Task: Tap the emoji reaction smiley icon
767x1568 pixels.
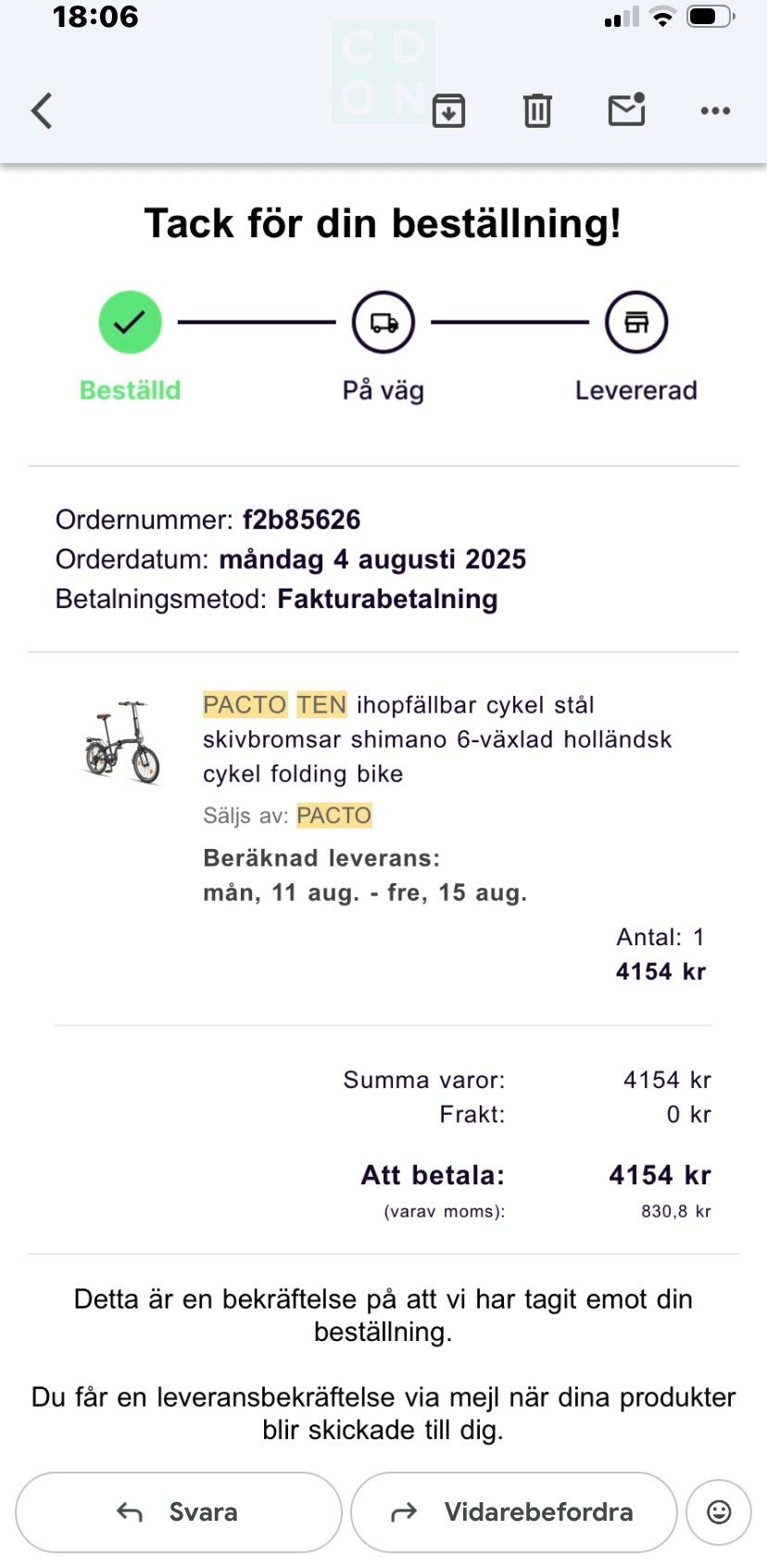Action: pos(719,1512)
